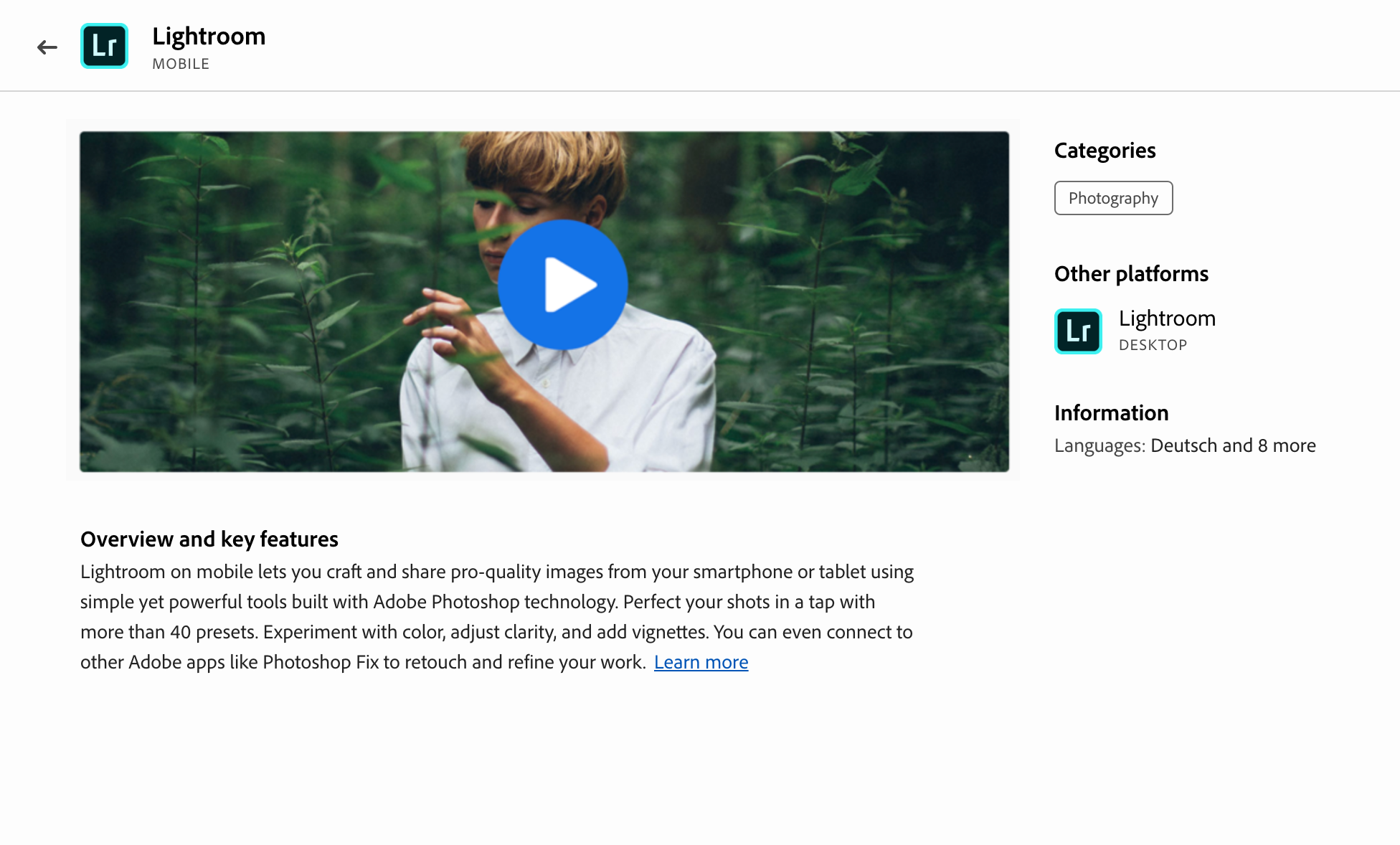Select the MOBILE label under Lightroom
Image resolution: width=1400 pixels, height=845 pixels.
(180, 63)
